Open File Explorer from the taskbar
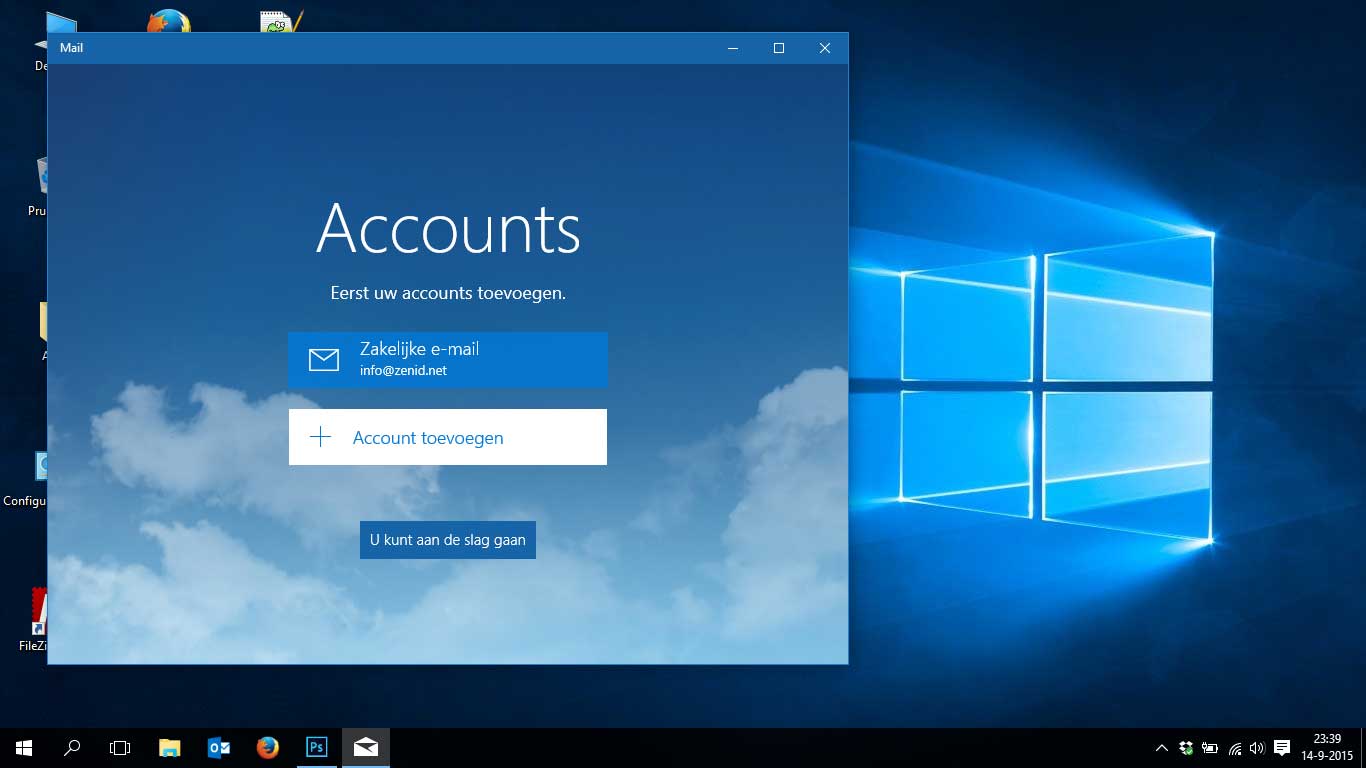This screenshot has height=768, width=1366. tap(170, 748)
